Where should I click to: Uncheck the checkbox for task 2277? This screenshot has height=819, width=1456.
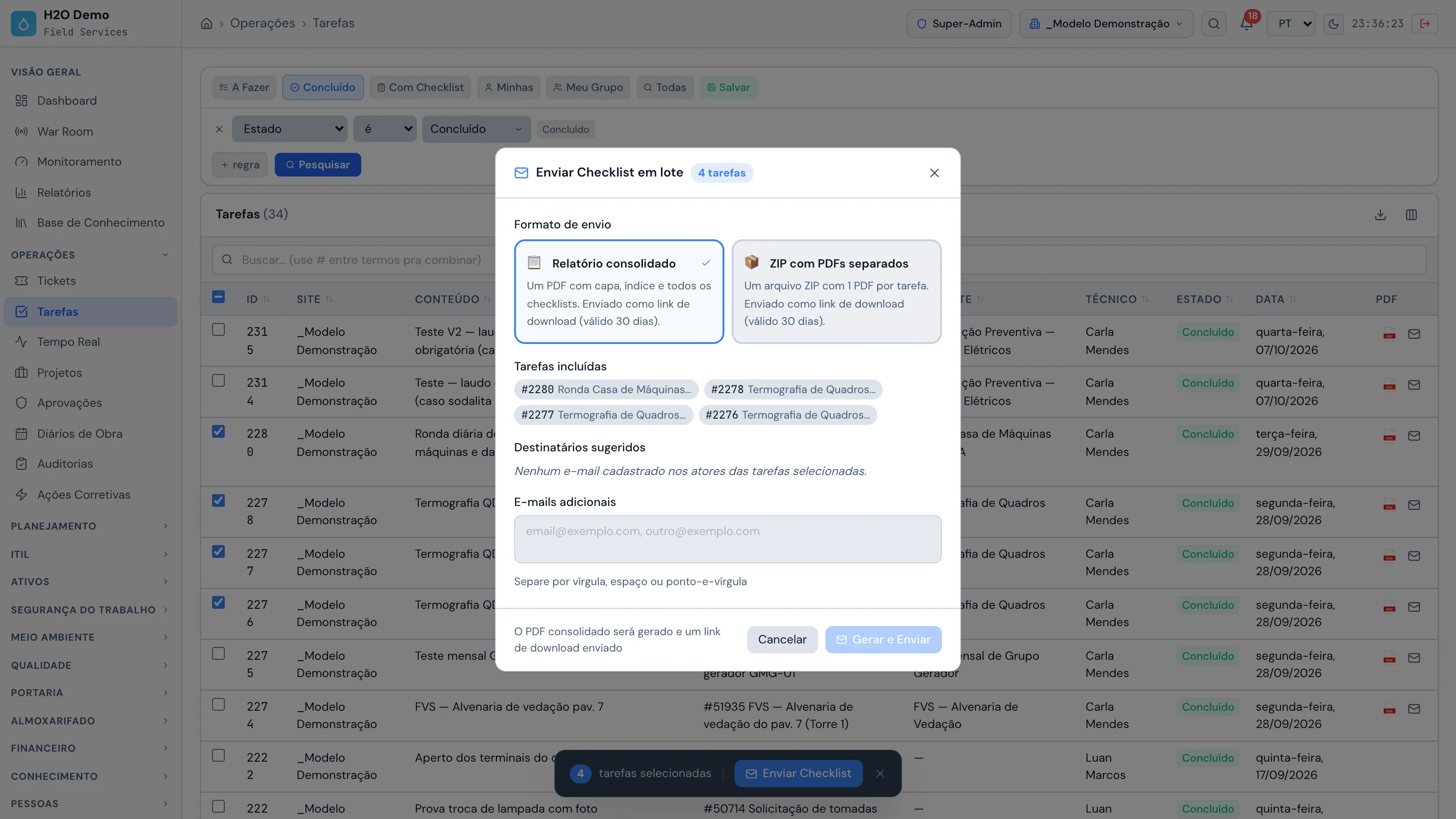[x=218, y=551]
